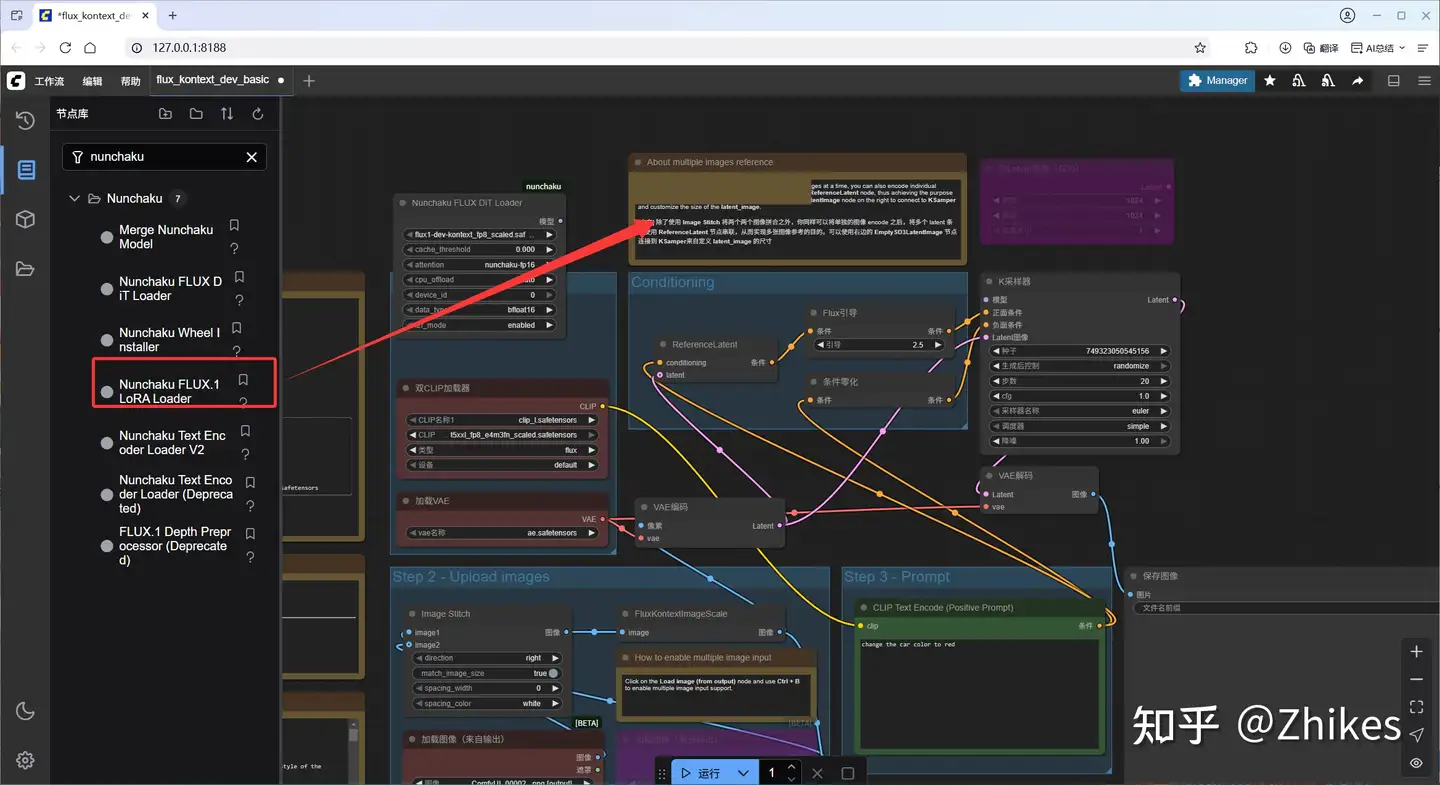Toggle the bottom panel layout icon
The width and height of the screenshot is (1440, 785).
coord(1394,81)
